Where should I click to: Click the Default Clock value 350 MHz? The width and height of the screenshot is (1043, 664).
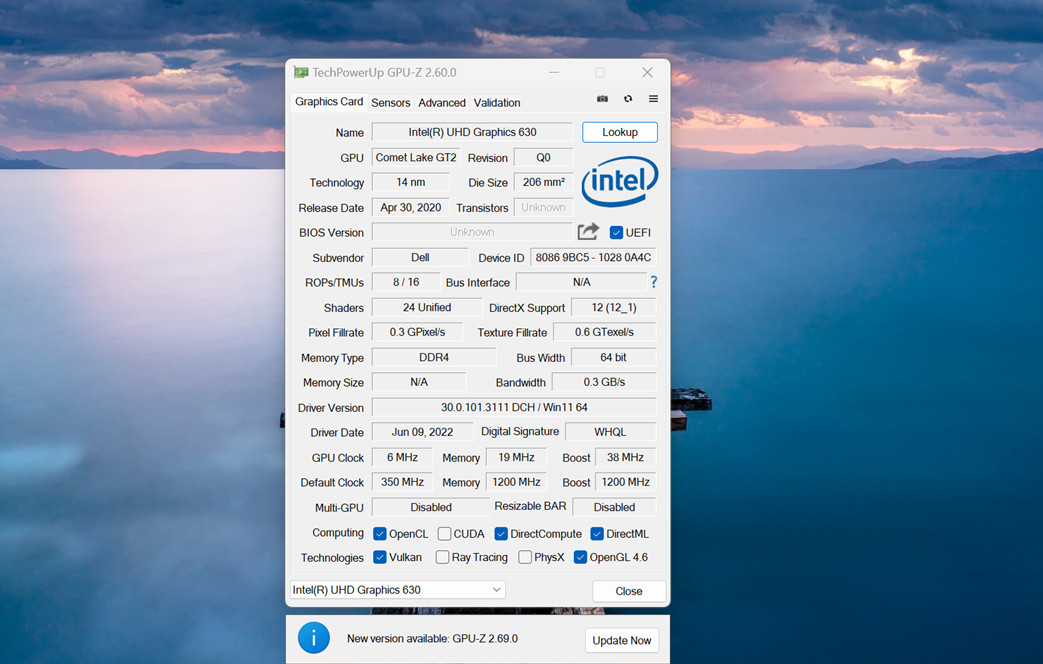402,482
